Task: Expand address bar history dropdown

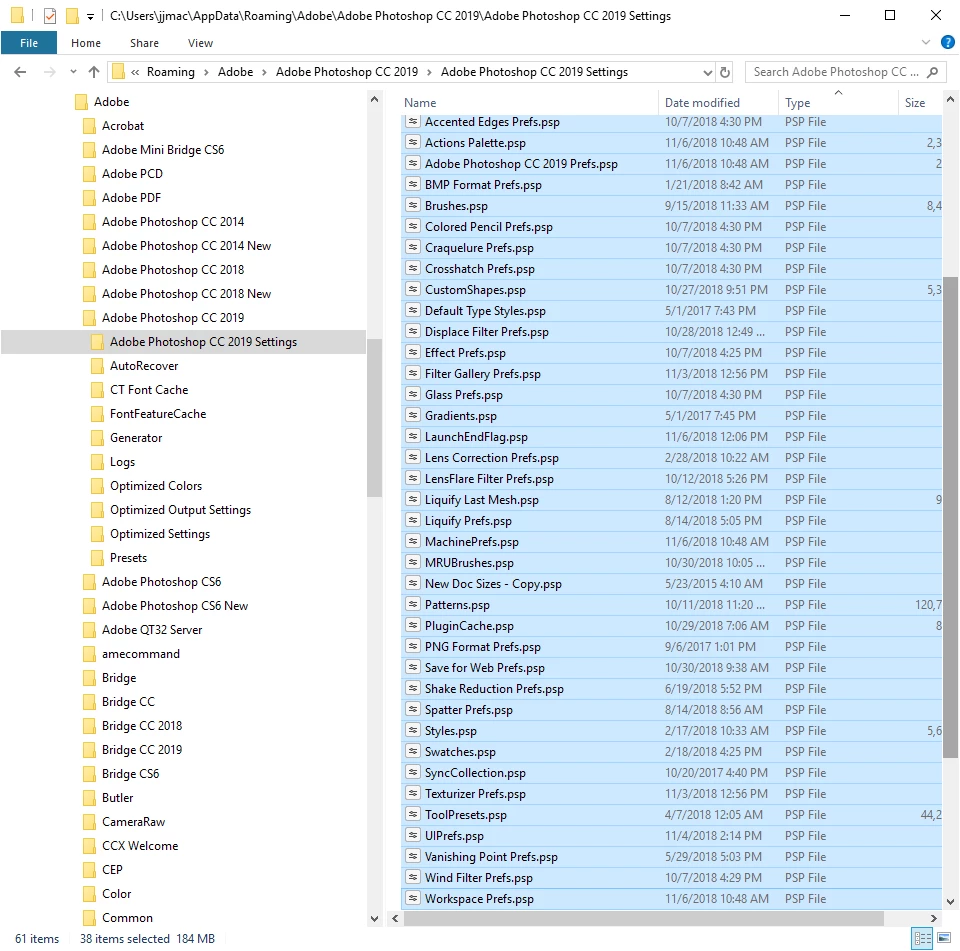Action: click(x=708, y=72)
